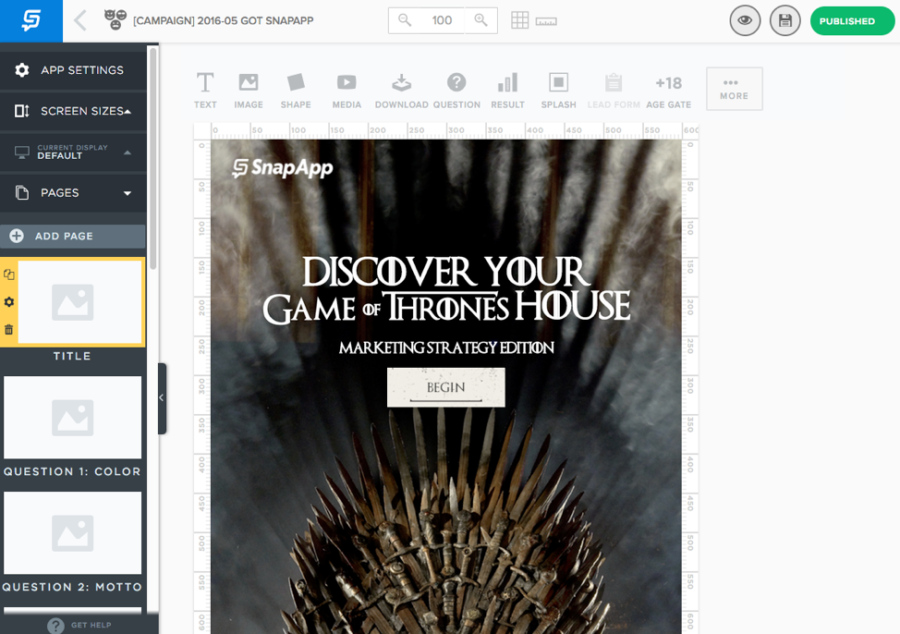Viewport: 900px width, 634px height.
Task: Delete the Title page with trash icon
Action: point(9,329)
